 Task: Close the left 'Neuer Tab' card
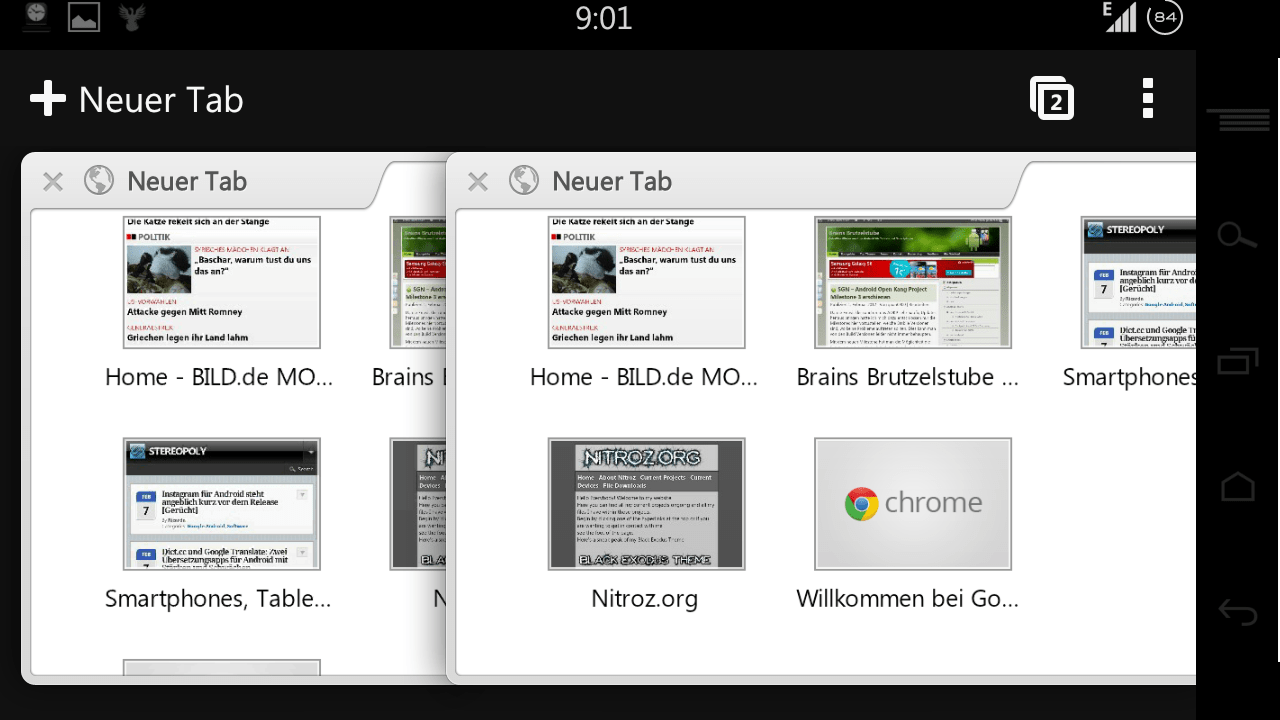click(53, 181)
